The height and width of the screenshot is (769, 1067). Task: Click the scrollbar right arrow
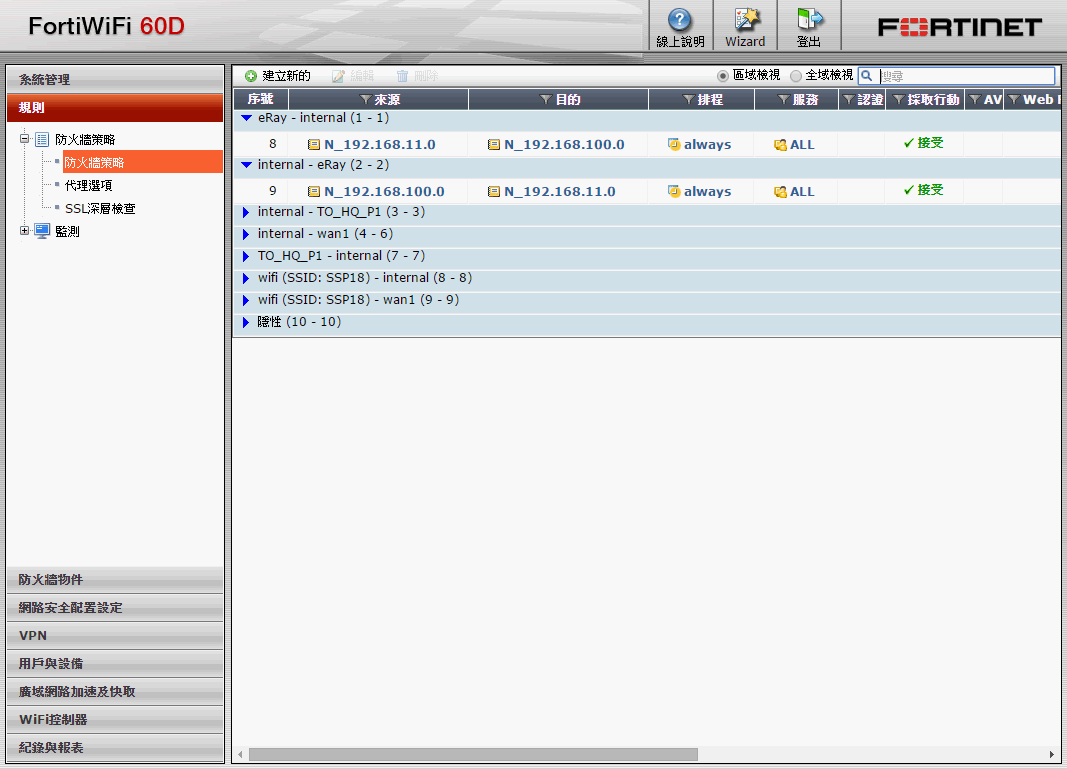pyautogui.click(x=1052, y=755)
